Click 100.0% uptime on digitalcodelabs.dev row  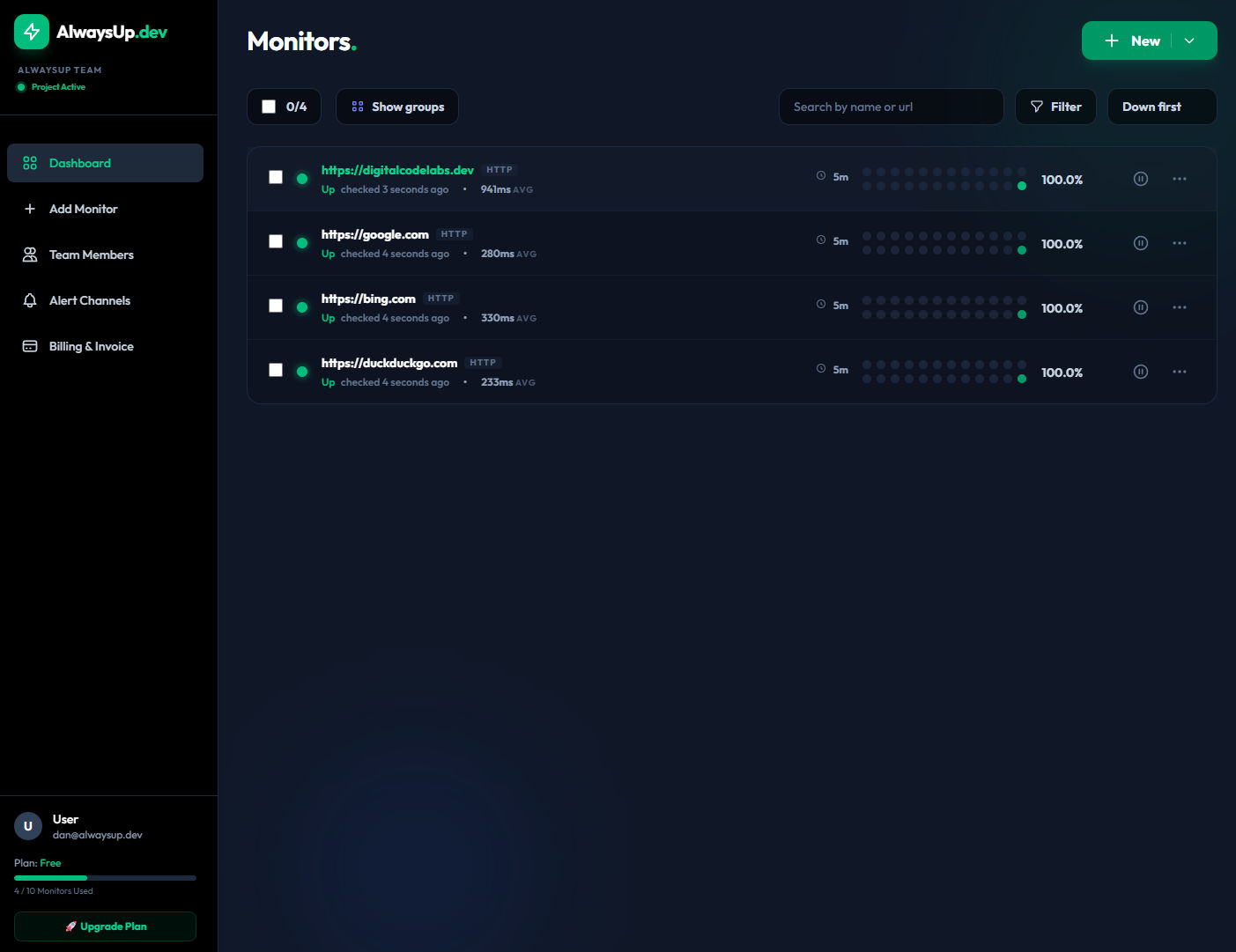click(1062, 180)
